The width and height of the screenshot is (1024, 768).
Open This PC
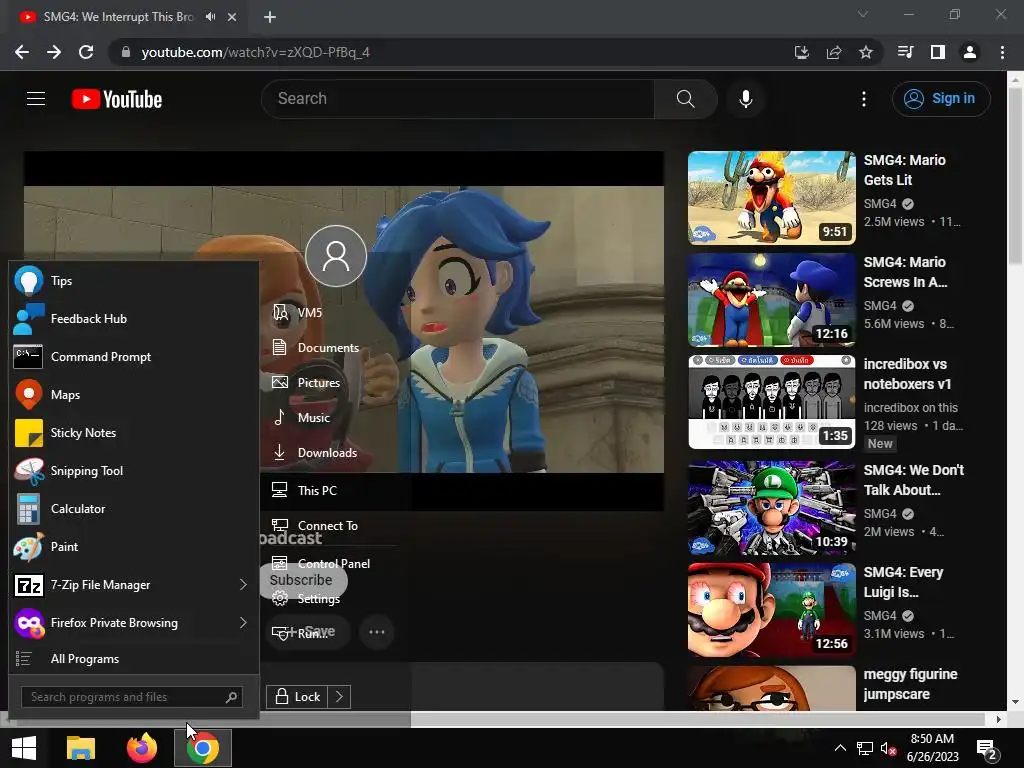[x=304, y=490]
